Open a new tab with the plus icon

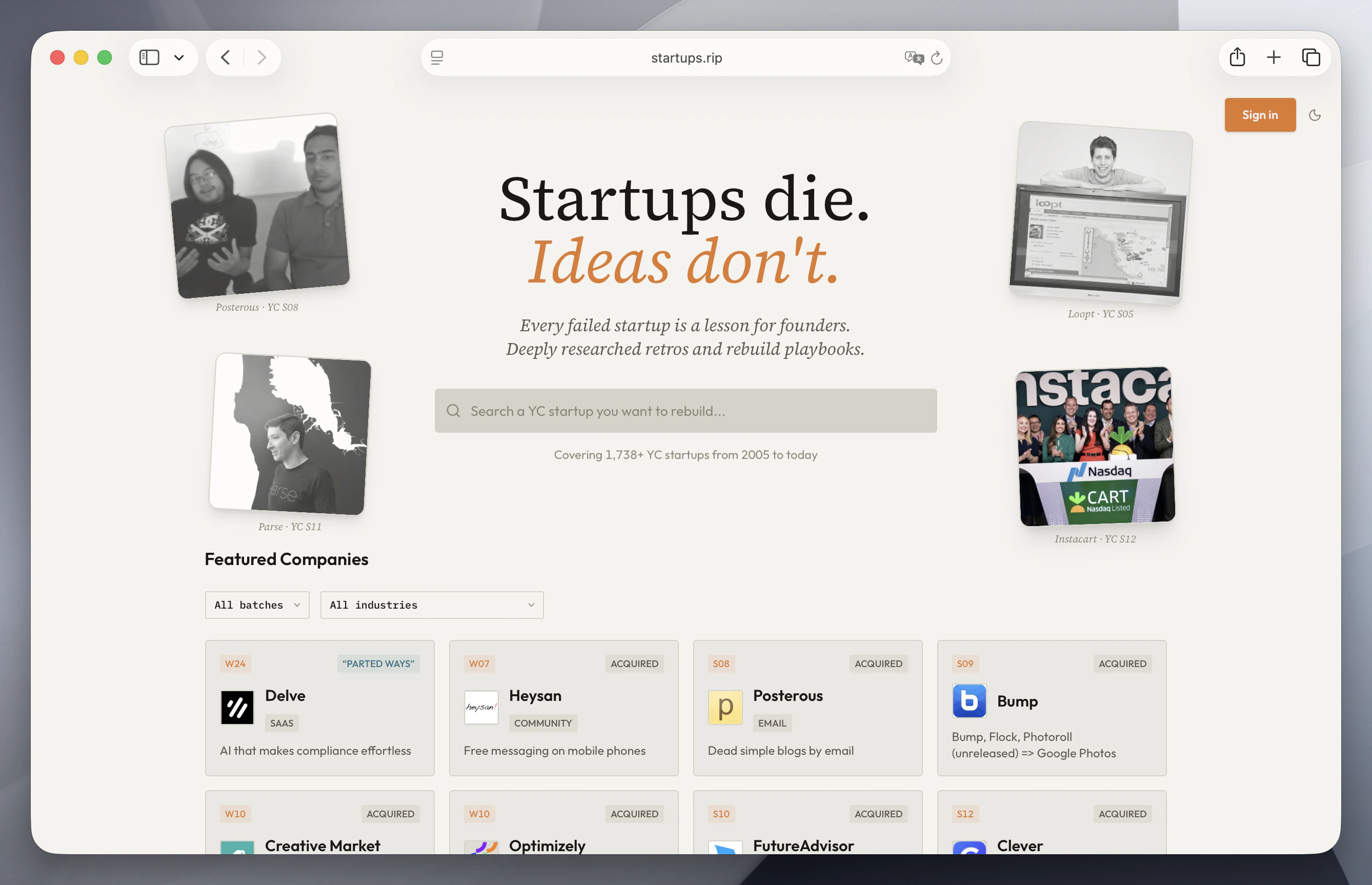[x=1273, y=57]
